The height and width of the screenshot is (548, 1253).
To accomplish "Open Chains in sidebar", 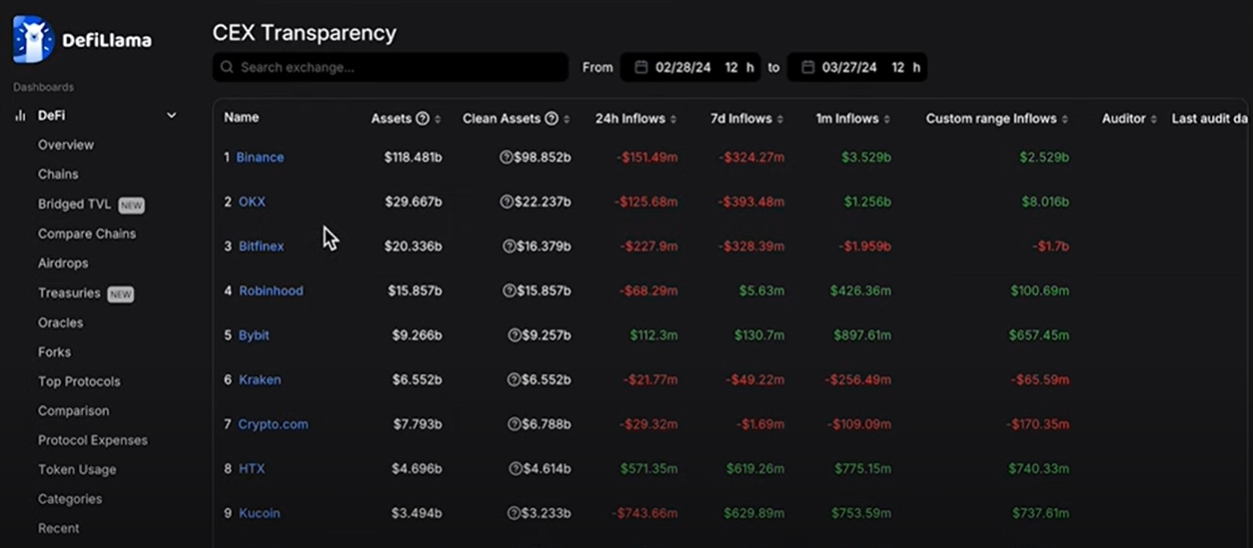I will click(x=58, y=174).
